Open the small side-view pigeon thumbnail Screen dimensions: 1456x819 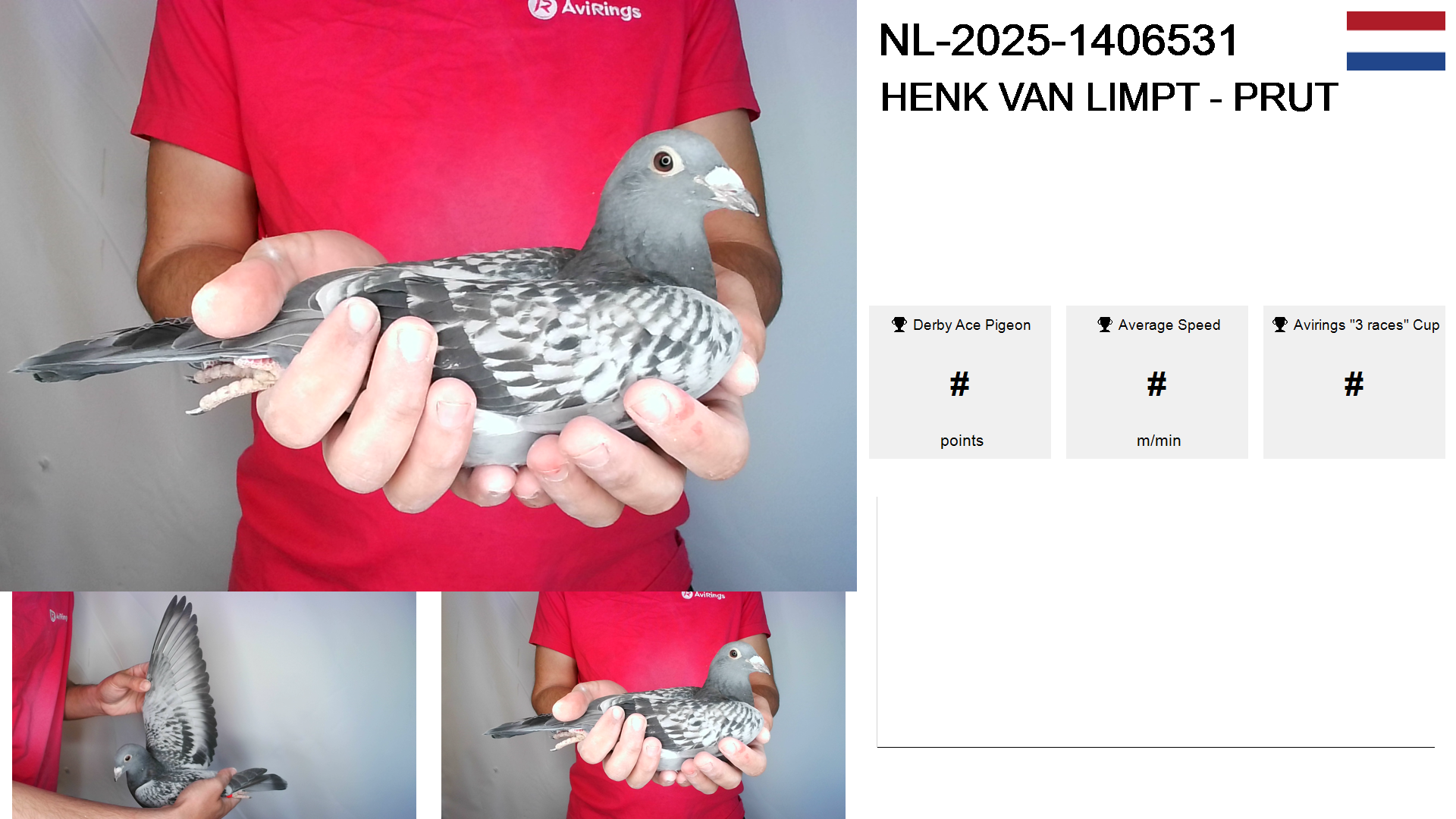pyautogui.click(x=643, y=705)
